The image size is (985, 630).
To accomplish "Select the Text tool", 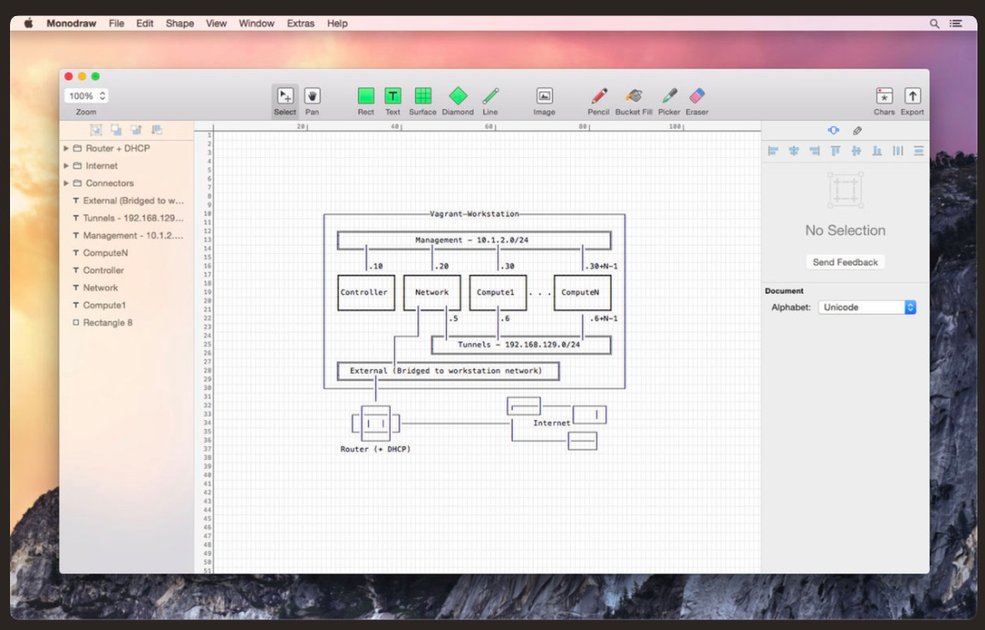I will coord(391,97).
